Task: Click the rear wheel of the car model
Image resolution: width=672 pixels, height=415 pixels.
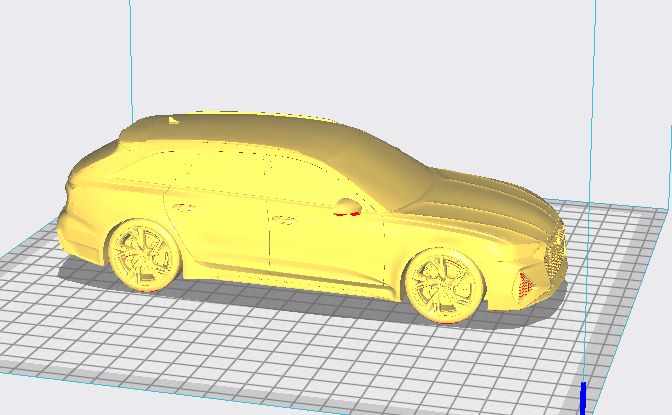Action: [x=144, y=256]
